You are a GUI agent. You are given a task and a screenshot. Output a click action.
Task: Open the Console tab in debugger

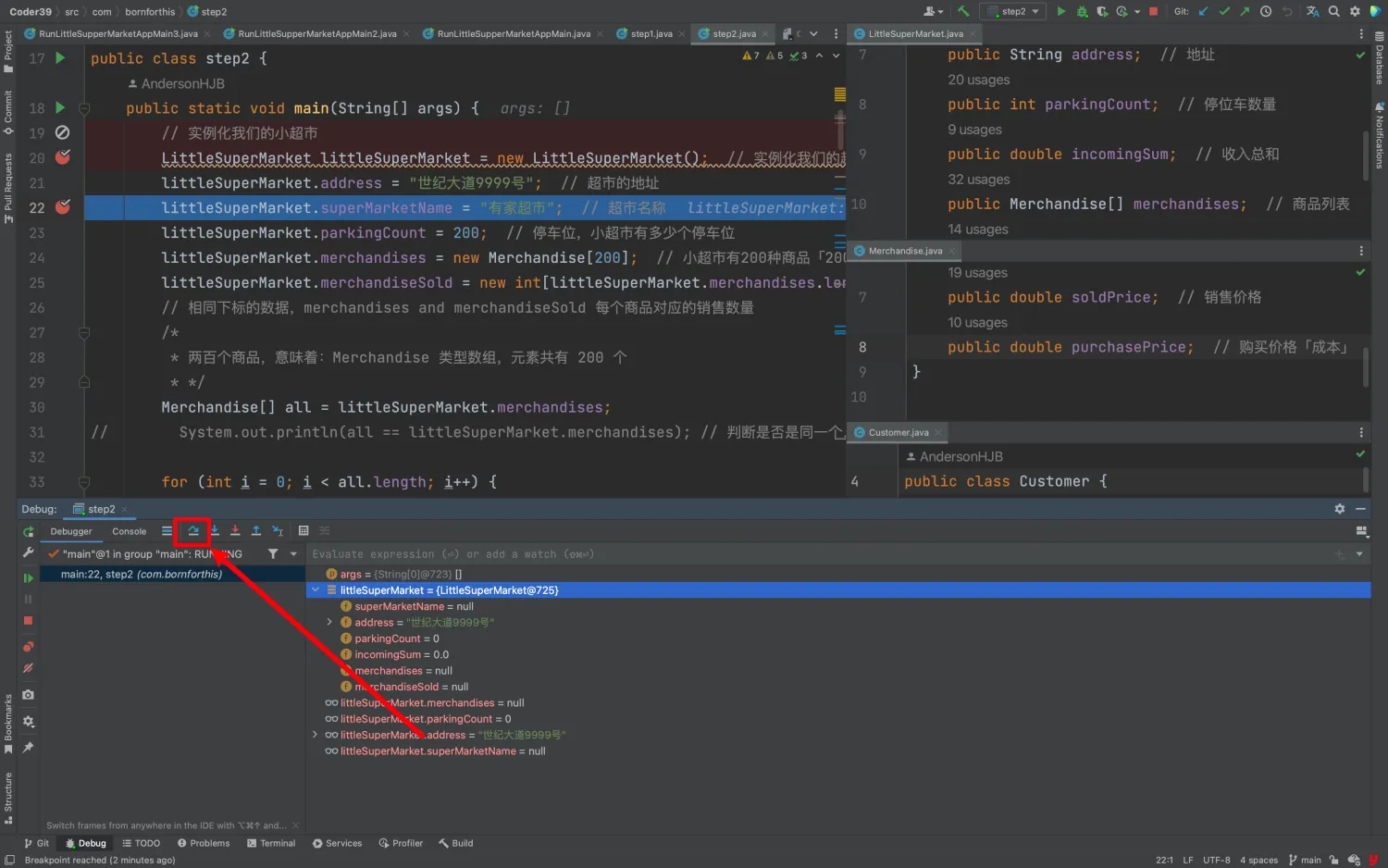coord(130,531)
